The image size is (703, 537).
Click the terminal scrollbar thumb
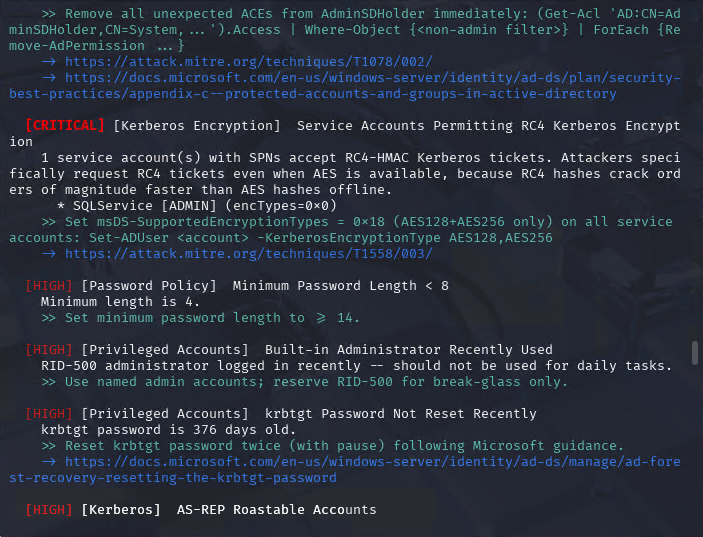695,353
